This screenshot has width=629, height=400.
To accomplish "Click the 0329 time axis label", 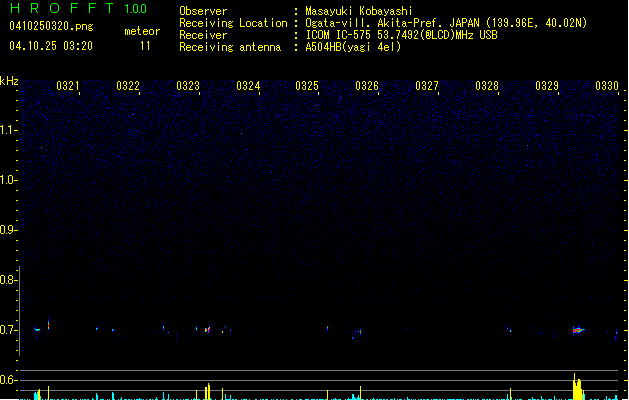I will point(547,86).
